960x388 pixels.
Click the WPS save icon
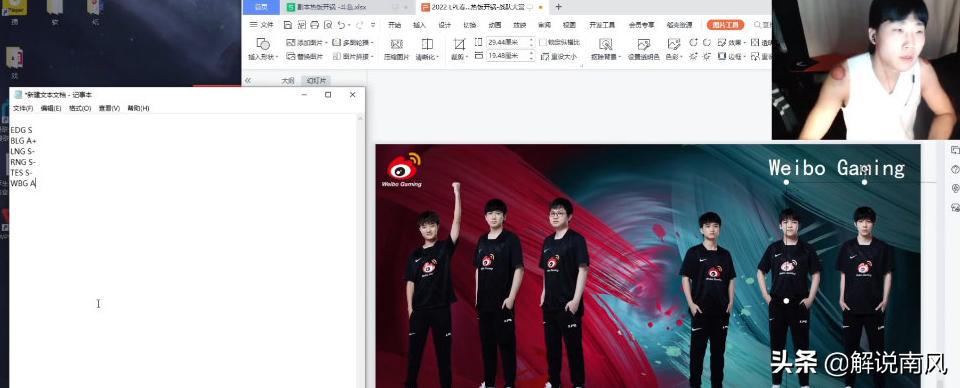click(x=288, y=25)
